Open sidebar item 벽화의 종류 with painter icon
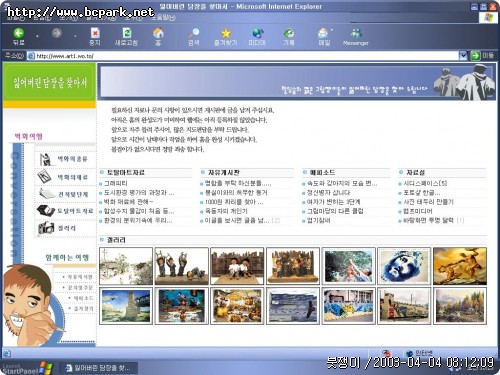500x375 pixels. tap(64, 159)
